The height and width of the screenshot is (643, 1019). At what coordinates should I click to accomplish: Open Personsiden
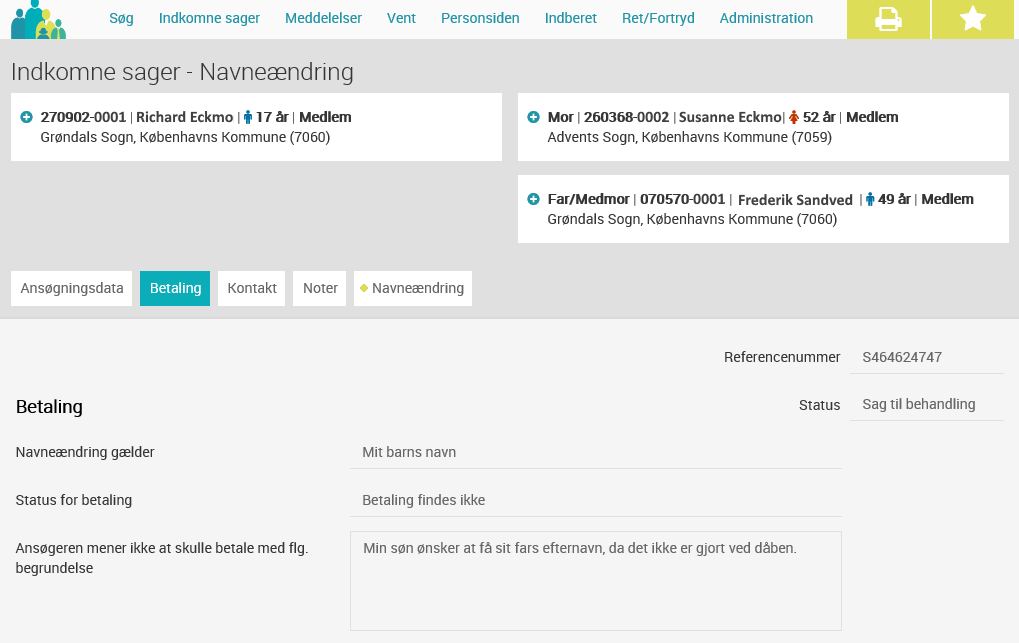[480, 18]
